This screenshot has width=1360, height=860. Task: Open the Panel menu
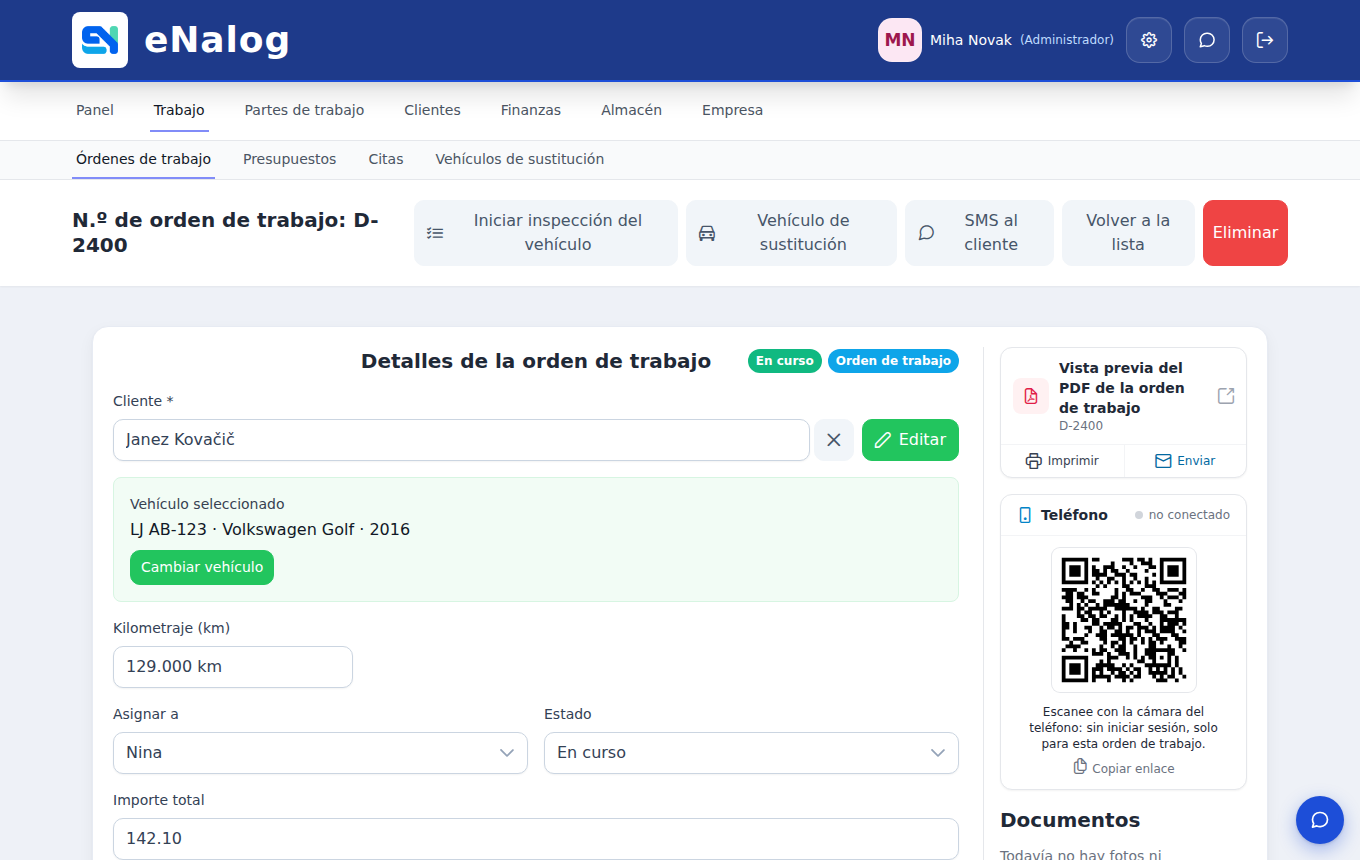pos(95,110)
